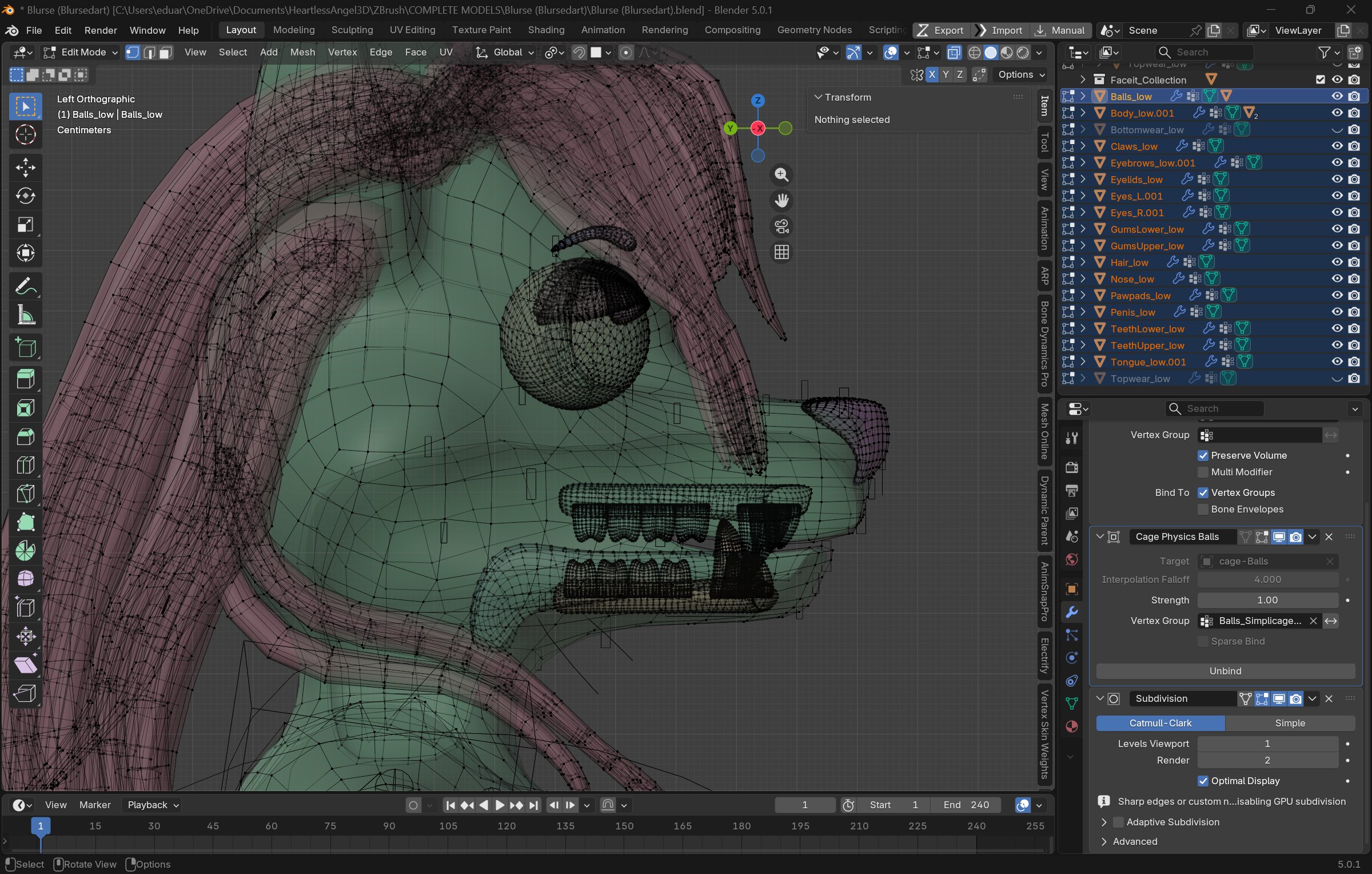1372x874 pixels.
Task: Uncheck Bind To Vertex Groups
Action: point(1203,492)
